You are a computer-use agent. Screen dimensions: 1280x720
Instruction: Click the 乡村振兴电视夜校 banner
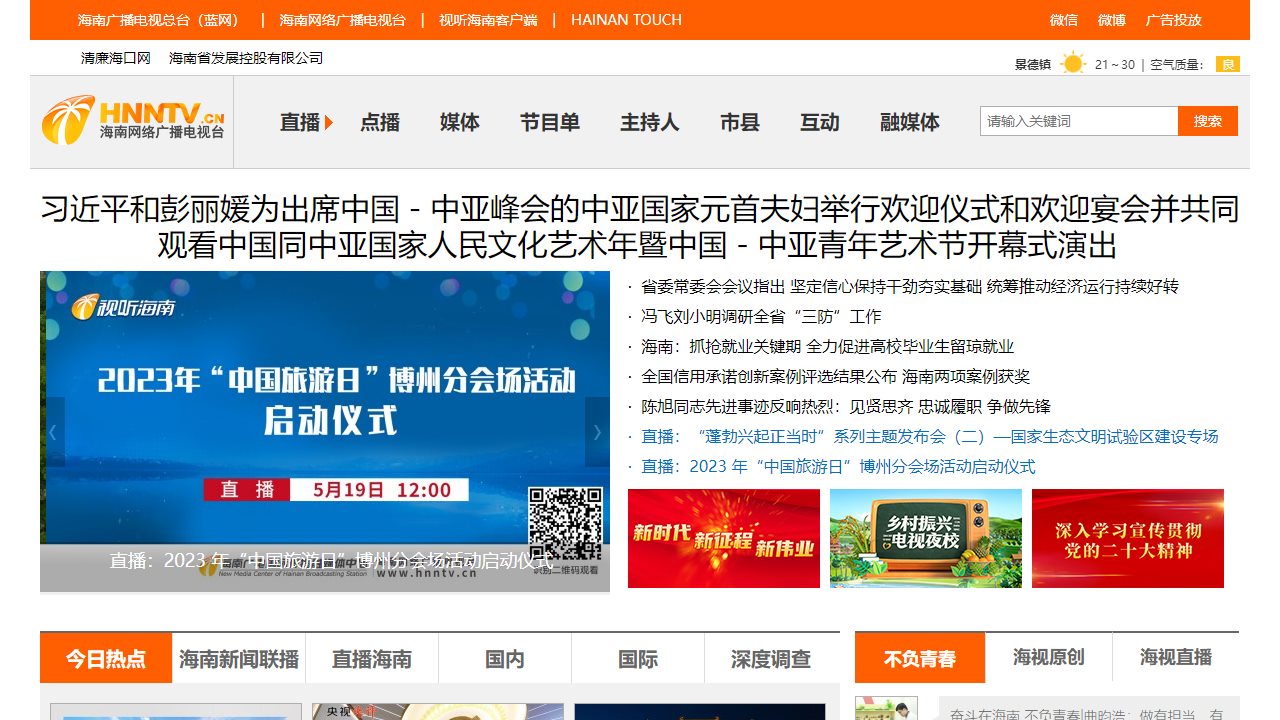[x=926, y=538]
